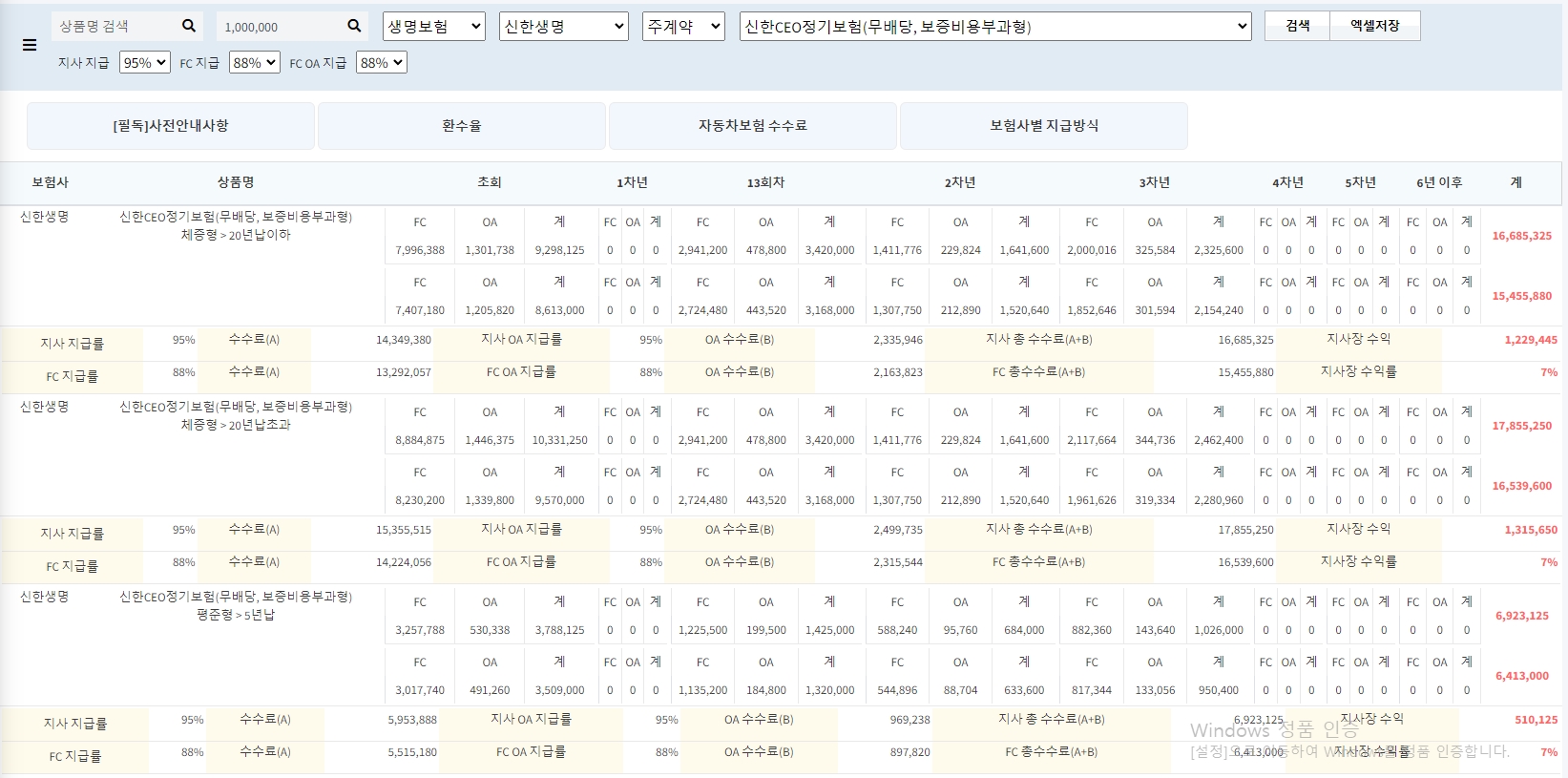Expand the 주계약 contract type dropdown
This screenshot has width=1568, height=778.
coord(684,26)
